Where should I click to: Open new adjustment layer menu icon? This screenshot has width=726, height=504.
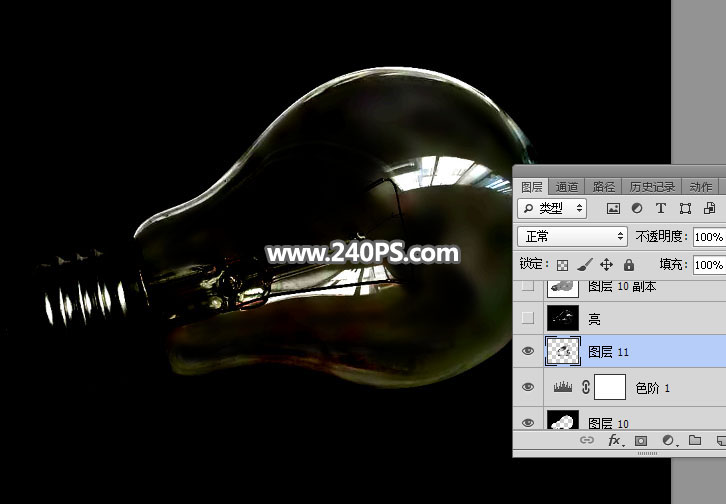point(668,440)
